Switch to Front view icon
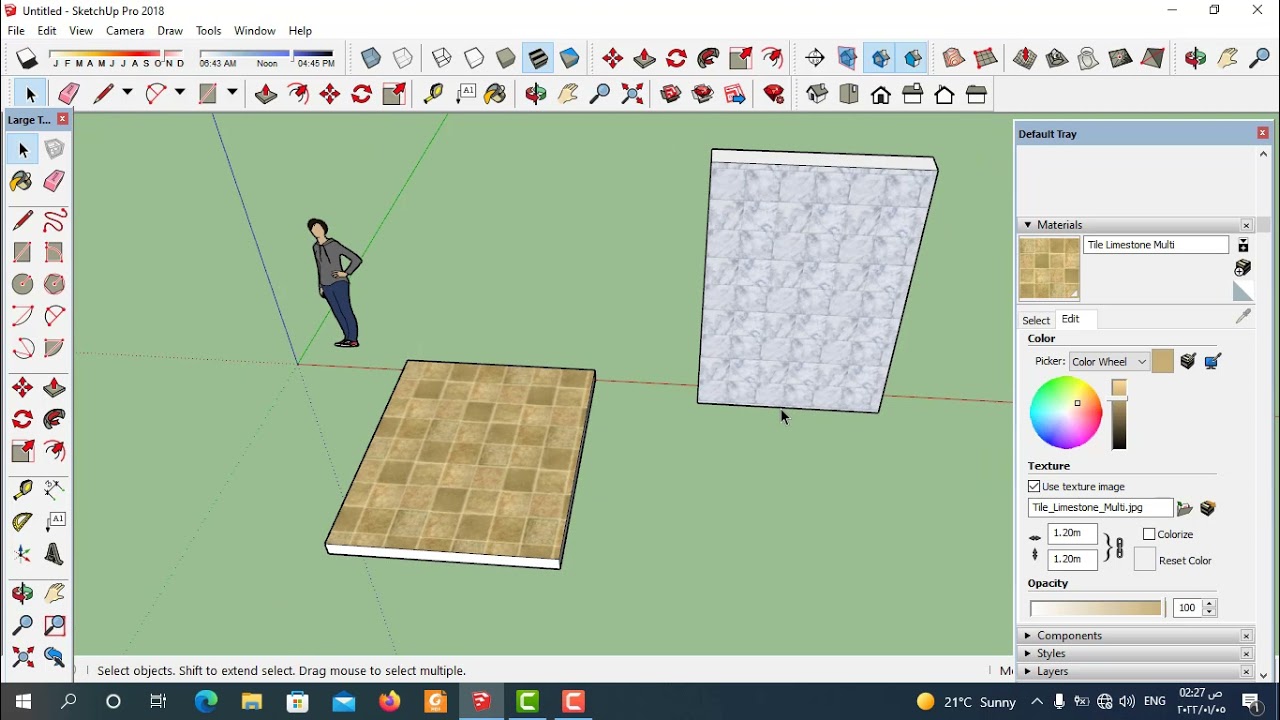 (x=881, y=95)
